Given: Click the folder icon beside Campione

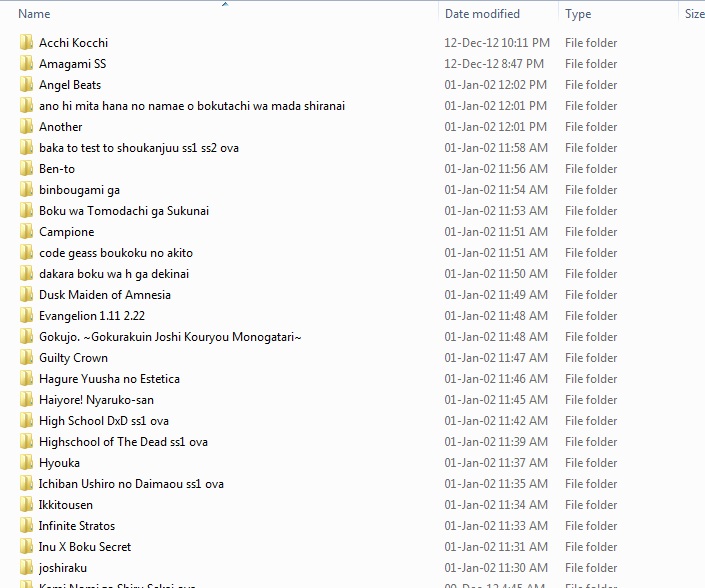Looking at the screenshot, I should [x=27, y=232].
